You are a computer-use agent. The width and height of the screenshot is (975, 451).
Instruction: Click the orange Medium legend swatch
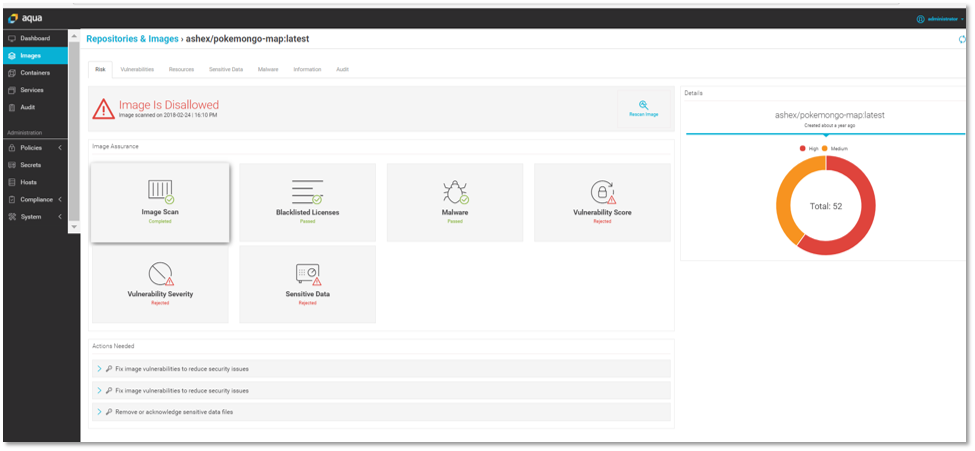click(825, 149)
